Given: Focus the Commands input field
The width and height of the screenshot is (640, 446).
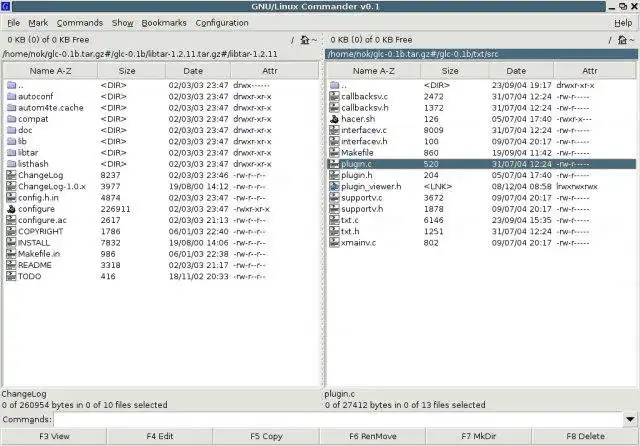Looking at the screenshot, I should (x=339, y=419).
